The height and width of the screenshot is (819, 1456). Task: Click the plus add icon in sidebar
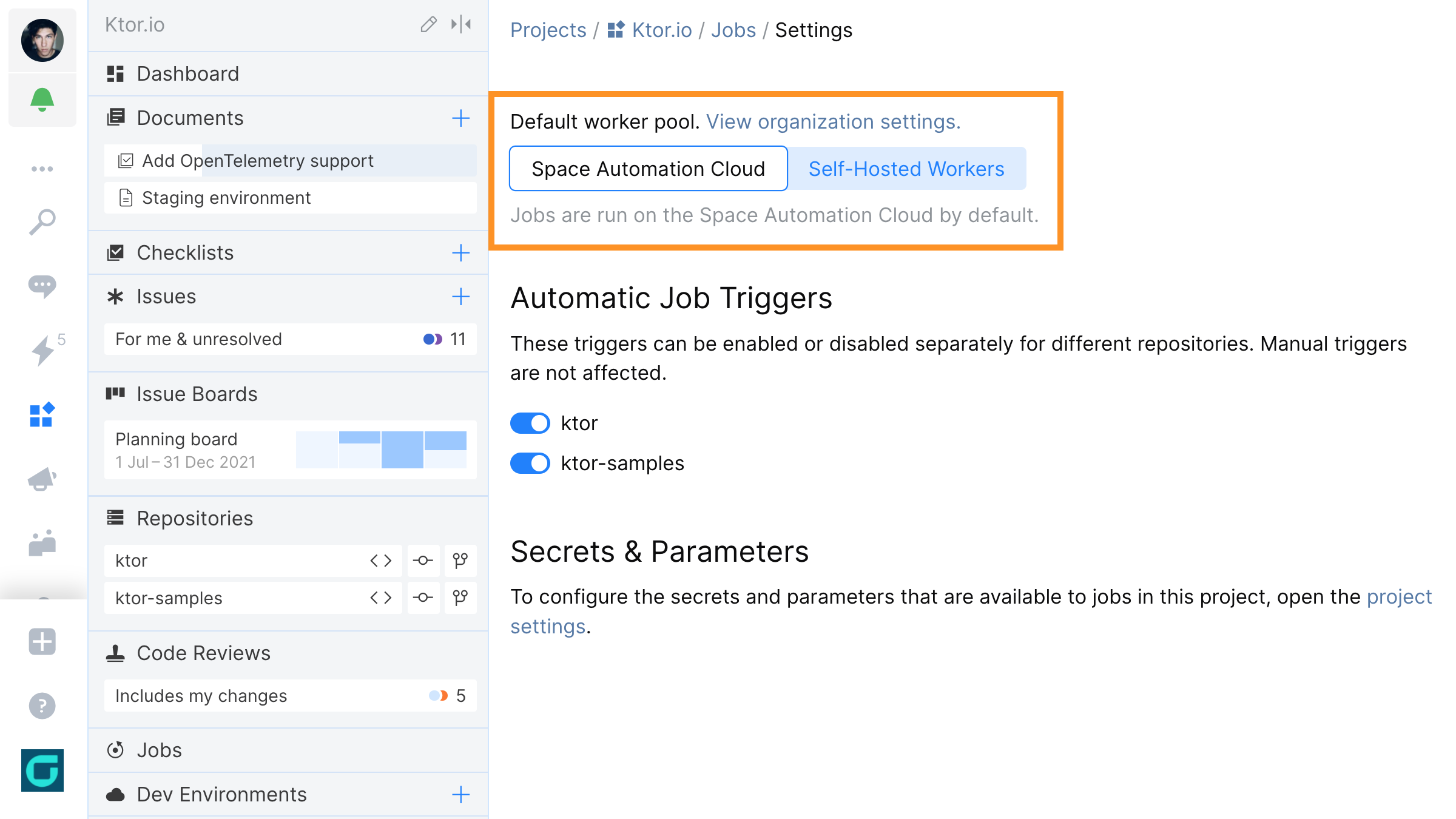coord(42,642)
